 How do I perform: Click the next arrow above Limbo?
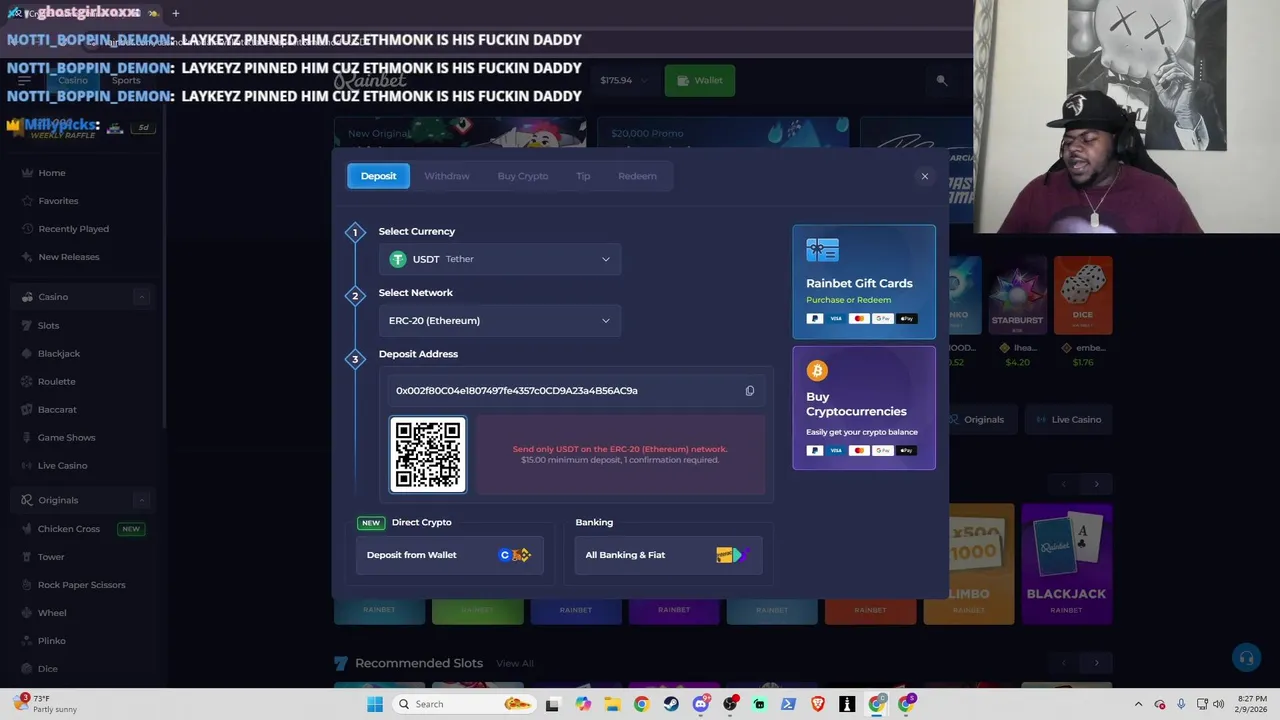tap(1096, 484)
